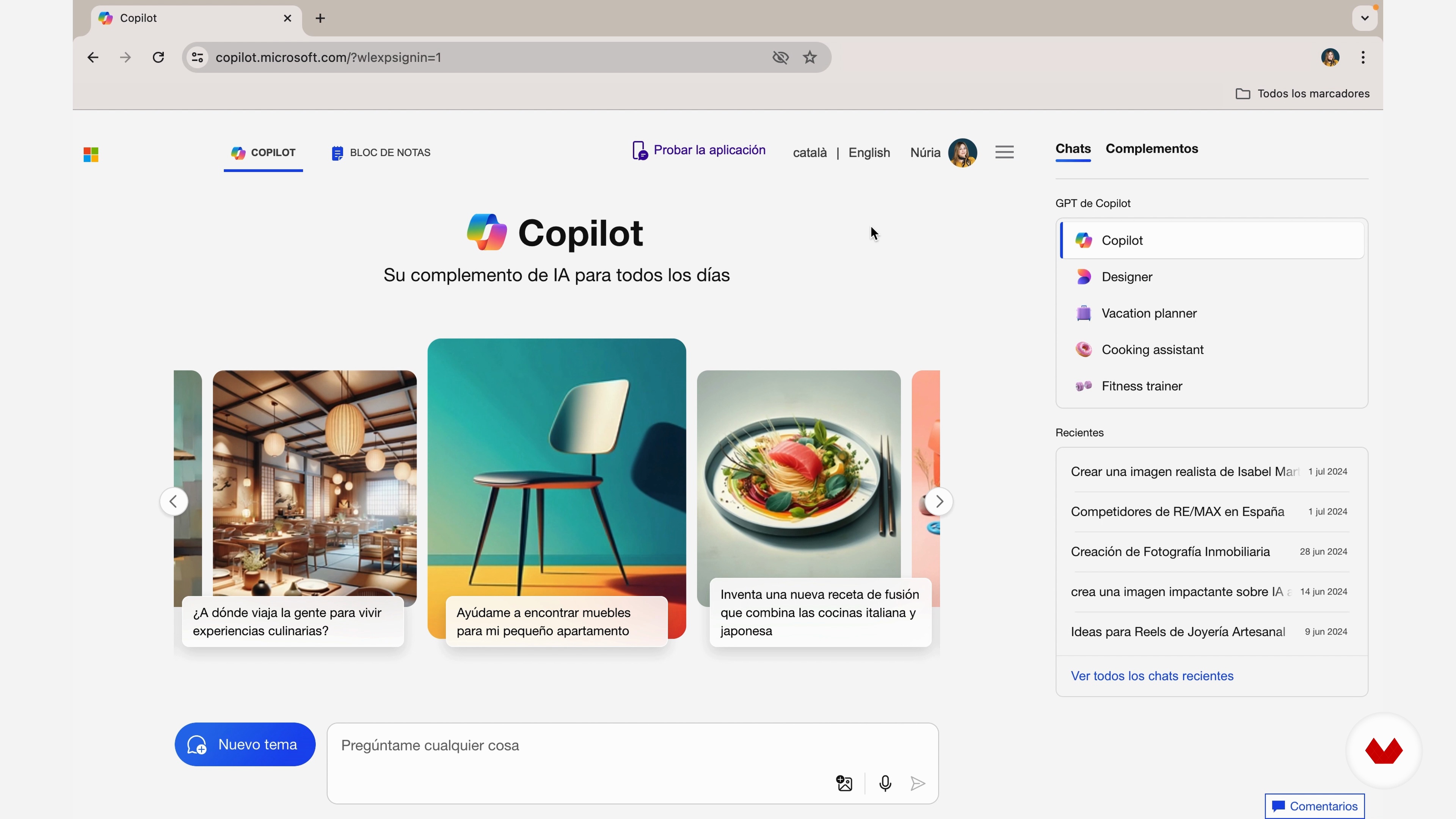The image size is (1456, 819).
Task: Open the Cooking assistant GPT
Action: 1212,349
